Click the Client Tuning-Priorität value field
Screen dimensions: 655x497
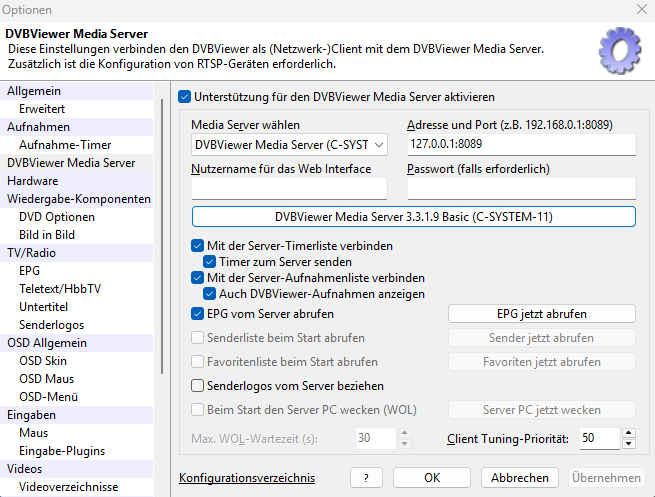pyautogui.click(x=599, y=439)
